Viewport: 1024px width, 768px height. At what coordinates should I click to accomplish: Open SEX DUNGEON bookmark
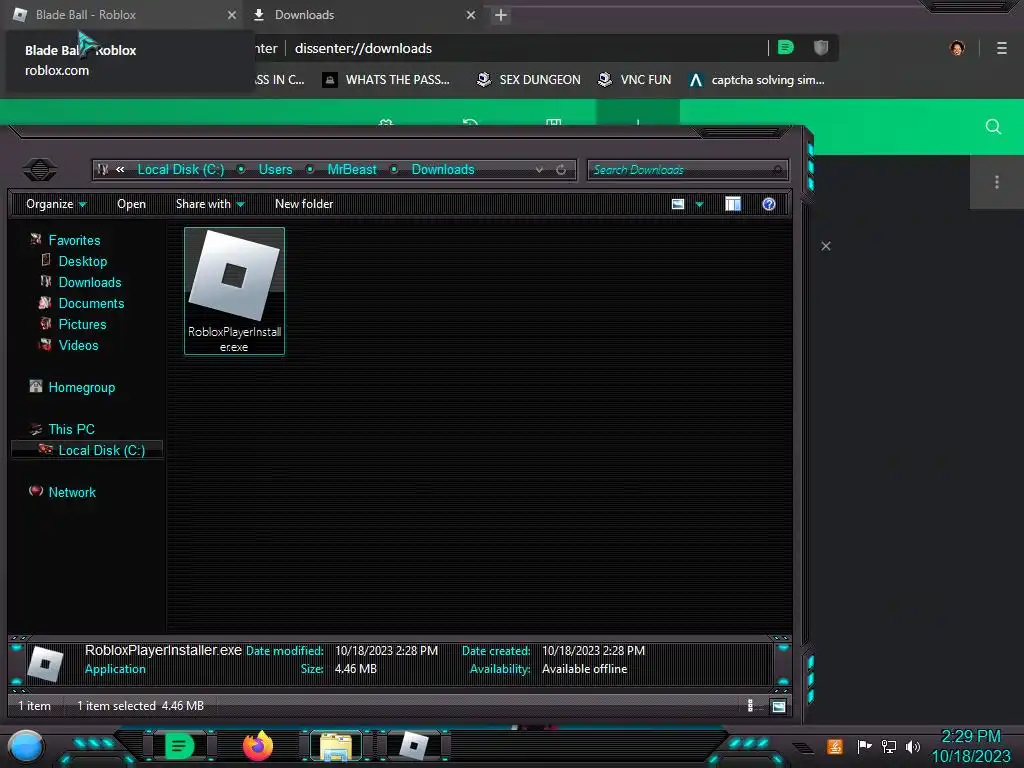528,80
